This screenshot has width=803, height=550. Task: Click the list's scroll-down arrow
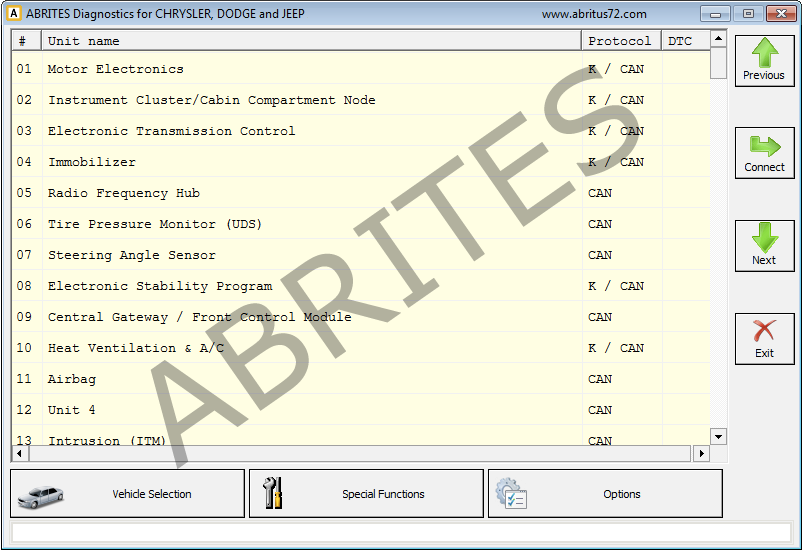pyautogui.click(x=719, y=437)
